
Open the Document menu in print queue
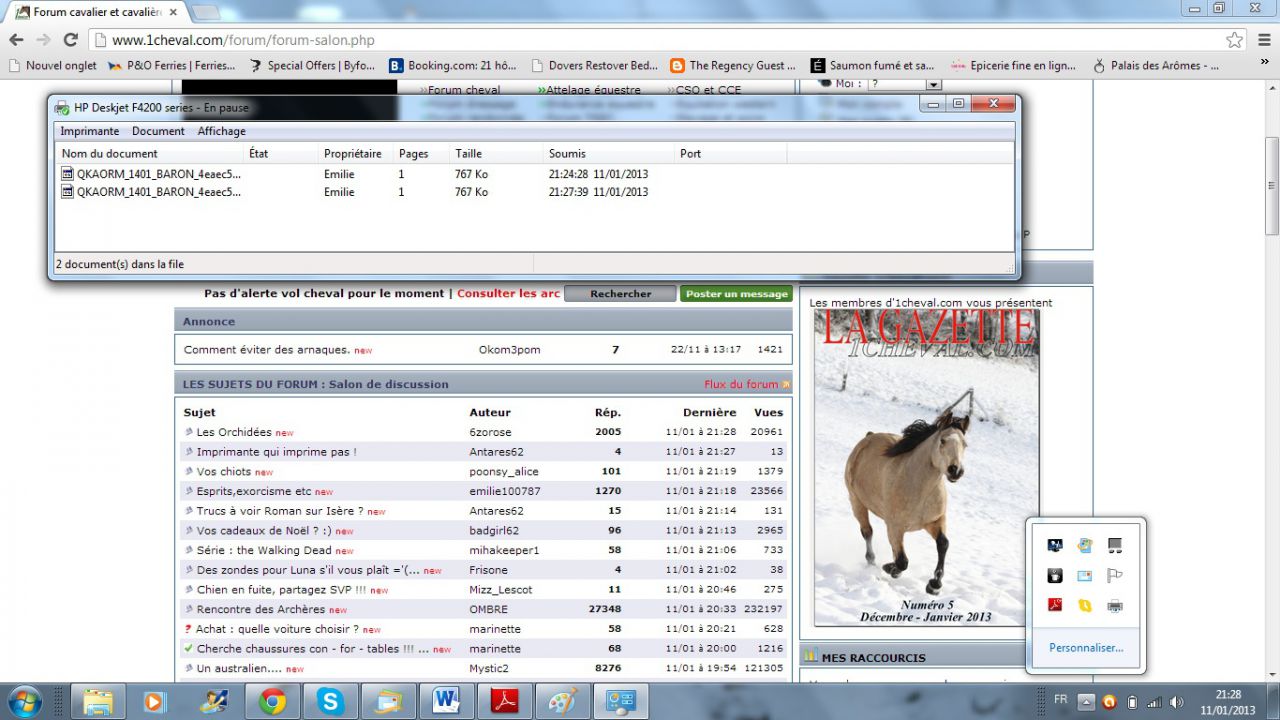pyautogui.click(x=158, y=131)
